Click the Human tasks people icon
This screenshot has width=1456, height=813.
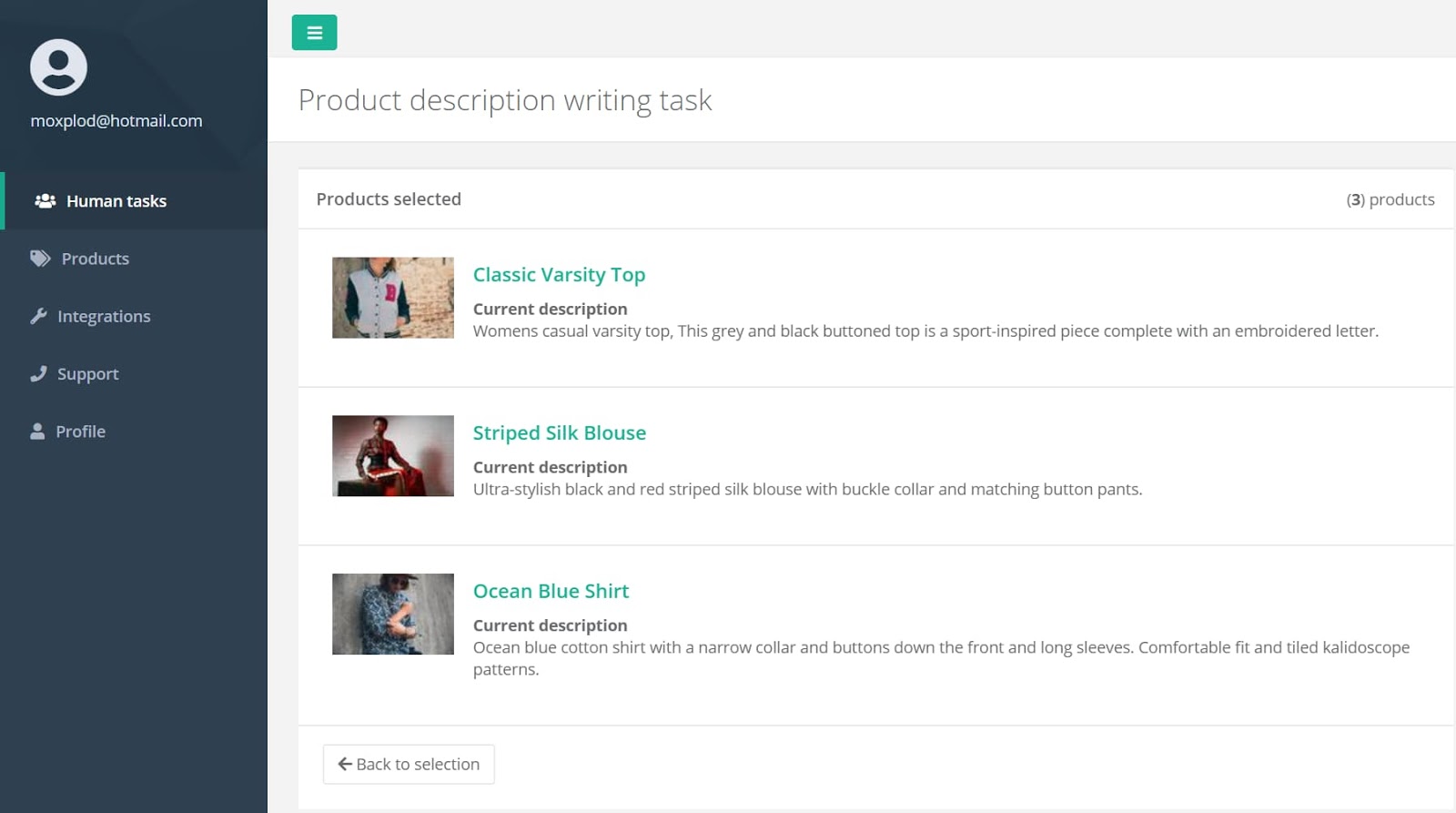click(x=45, y=200)
